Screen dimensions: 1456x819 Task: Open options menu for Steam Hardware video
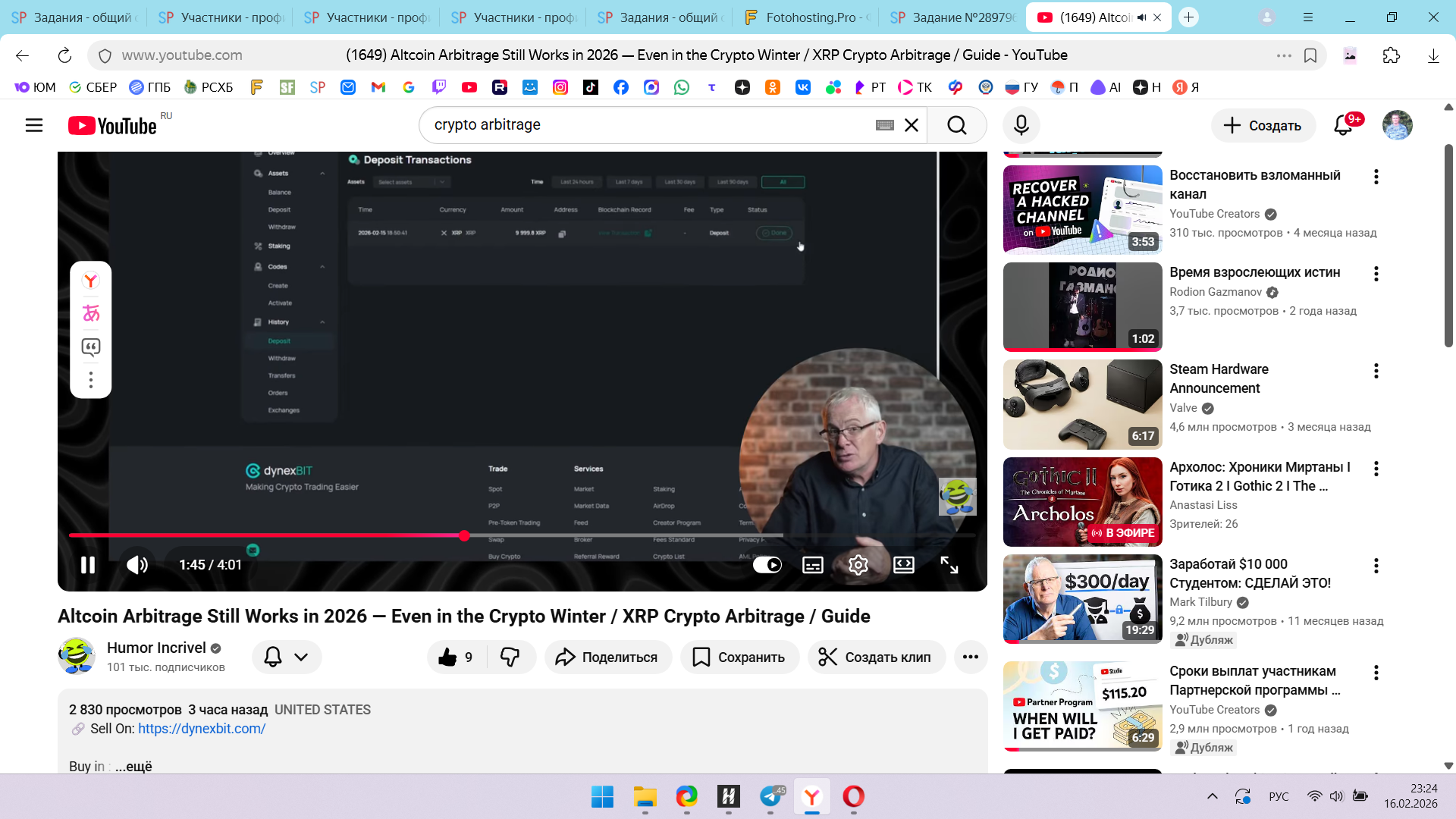[1376, 371]
